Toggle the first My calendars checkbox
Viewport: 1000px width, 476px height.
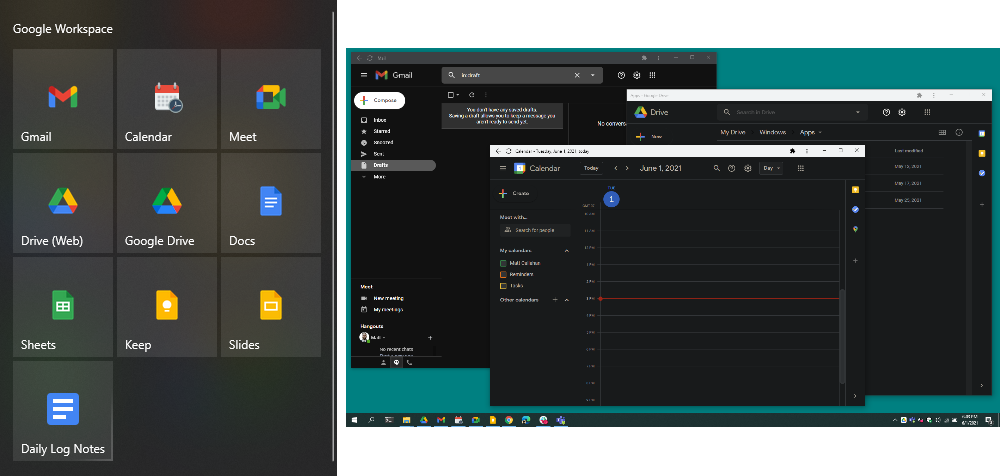click(x=504, y=263)
